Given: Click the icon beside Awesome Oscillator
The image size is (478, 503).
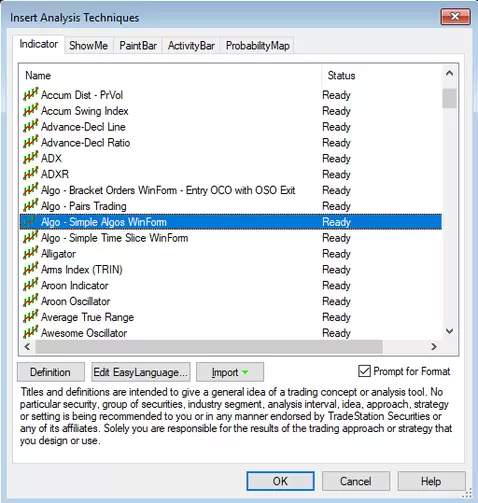Looking at the screenshot, I should [x=30, y=332].
